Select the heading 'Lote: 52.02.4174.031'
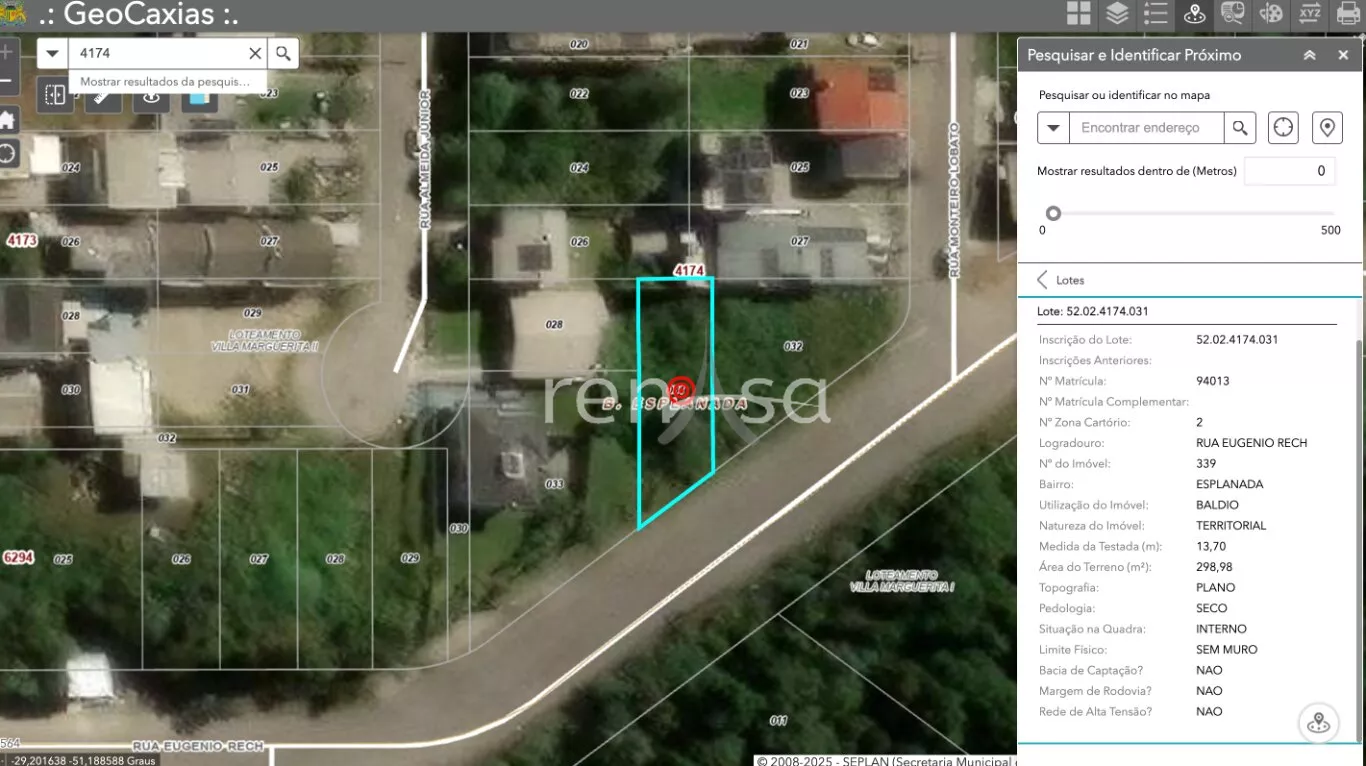The width and height of the screenshot is (1366, 766). [1093, 312]
